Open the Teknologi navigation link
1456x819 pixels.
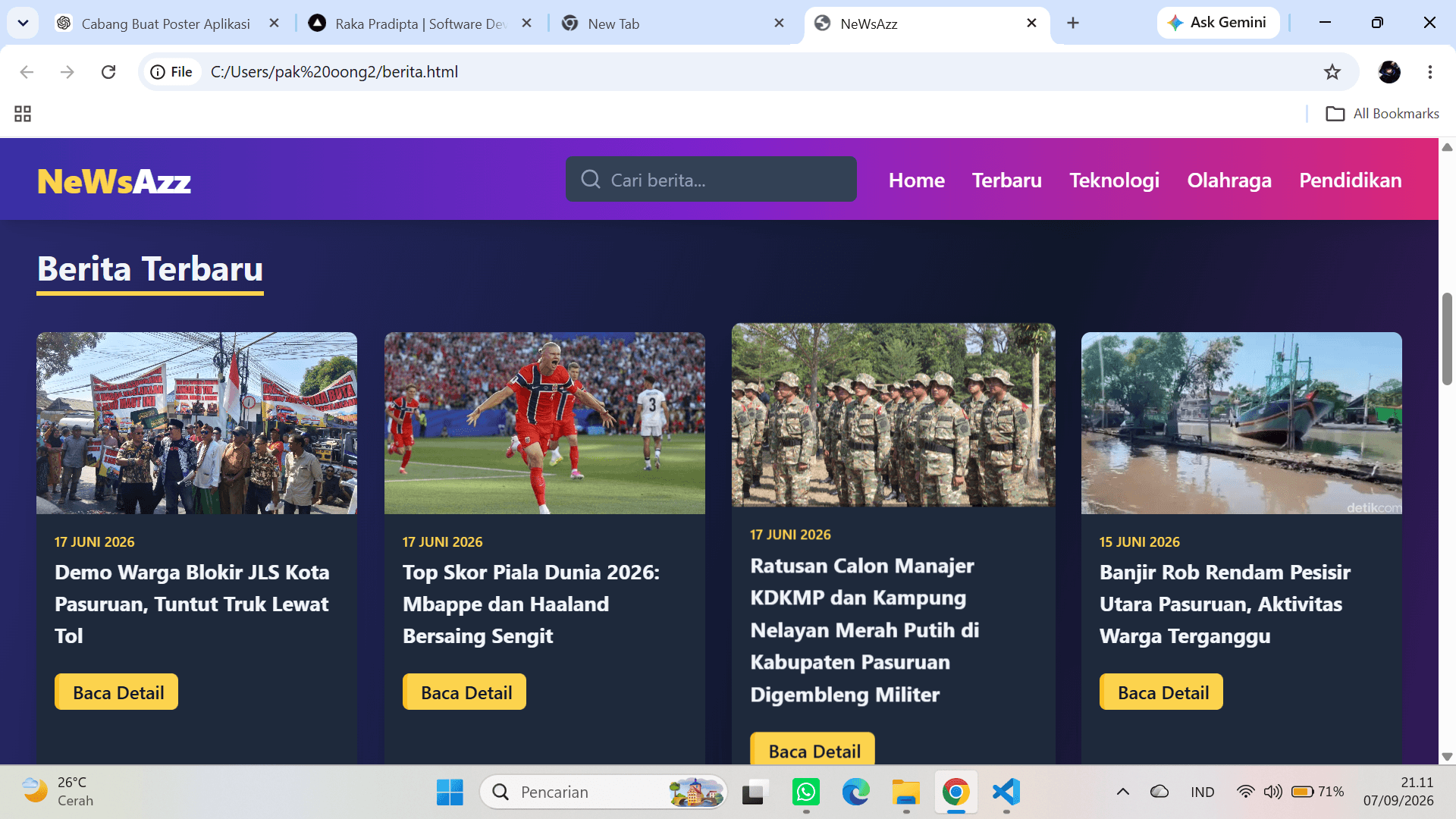(1115, 180)
